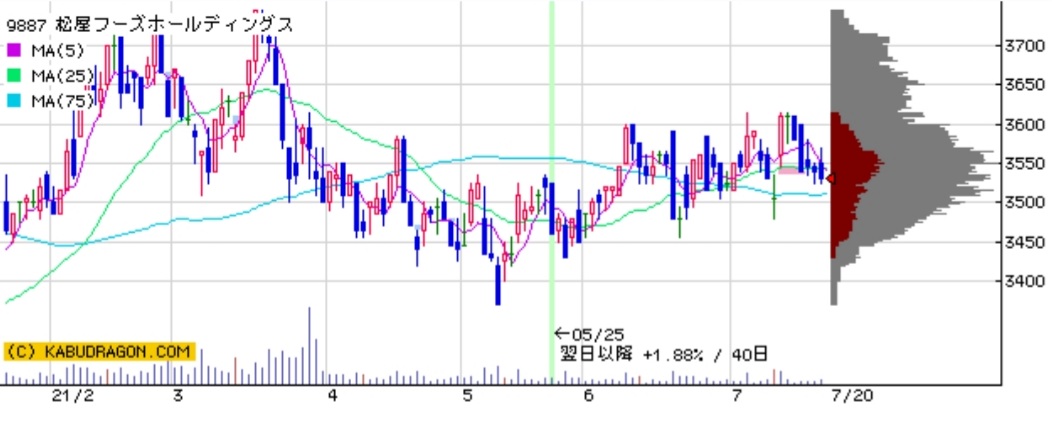Click the 3400 price axis label
This screenshot has height=425, width=1052.
[x=1025, y=281]
